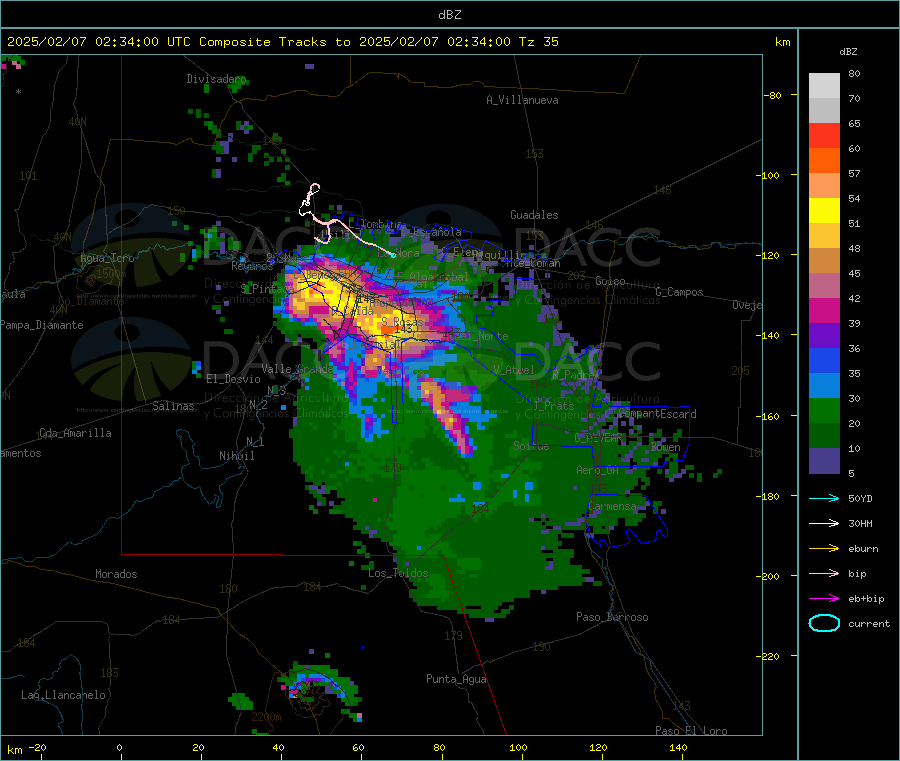Click the 'Goico' map label

610,281
